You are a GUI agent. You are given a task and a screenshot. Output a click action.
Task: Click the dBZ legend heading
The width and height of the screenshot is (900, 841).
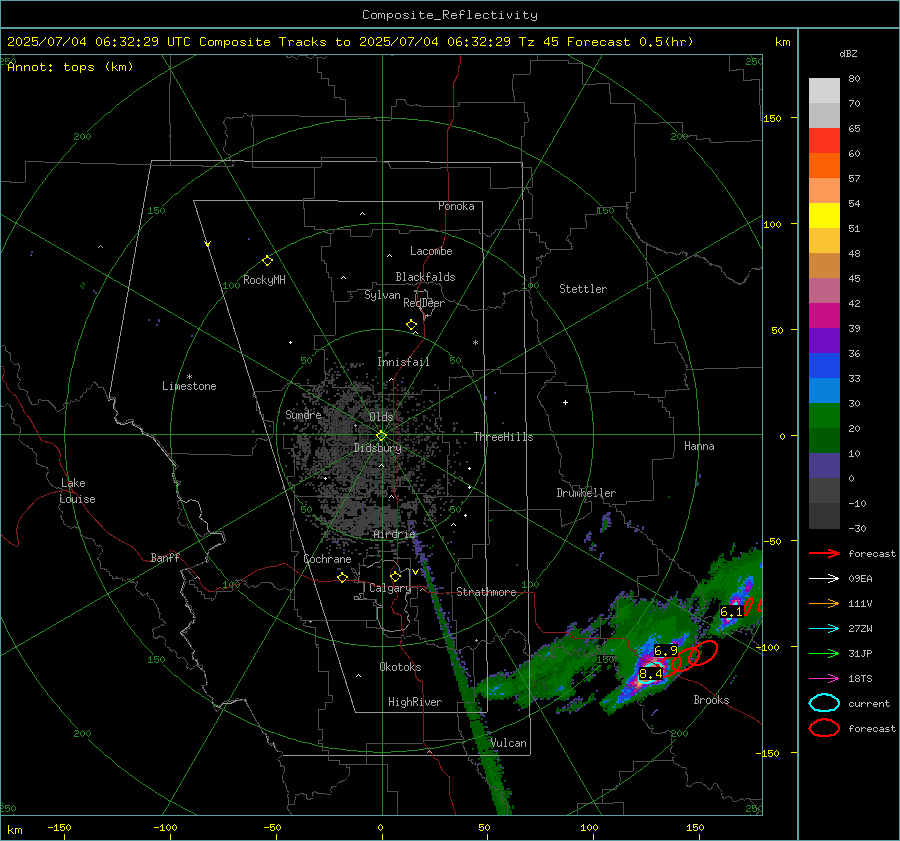(848, 53)
